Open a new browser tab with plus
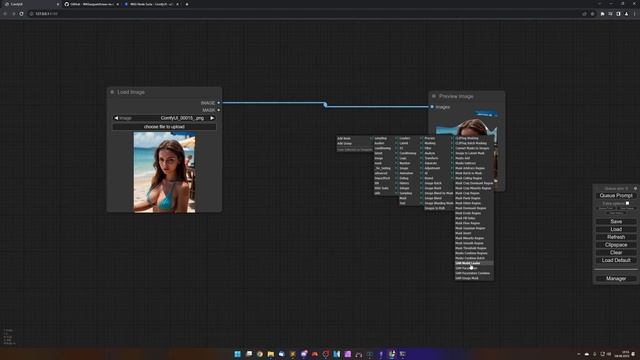The width and height of the screenshot is (640, 360). 187,4
